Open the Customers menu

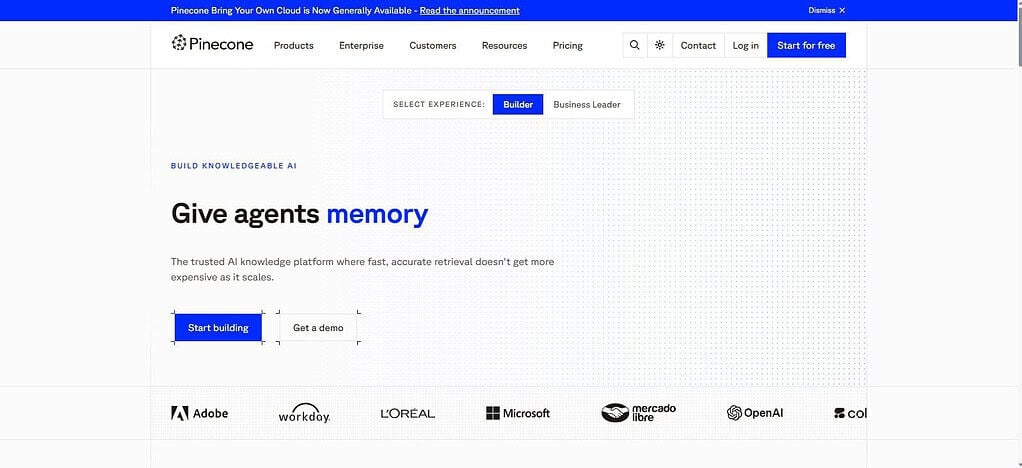pyautogui.click(x=433, y=46)
